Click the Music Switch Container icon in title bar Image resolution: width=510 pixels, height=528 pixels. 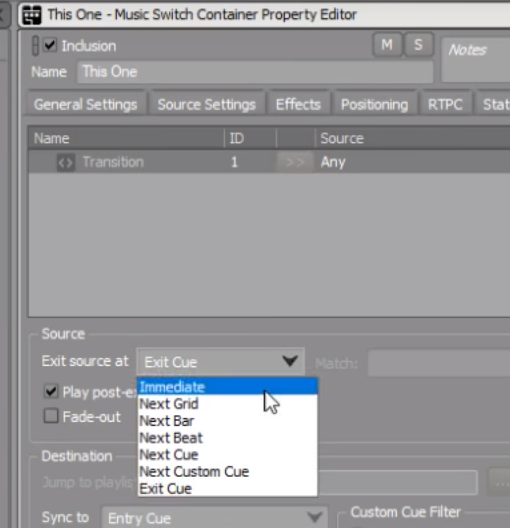32,15
